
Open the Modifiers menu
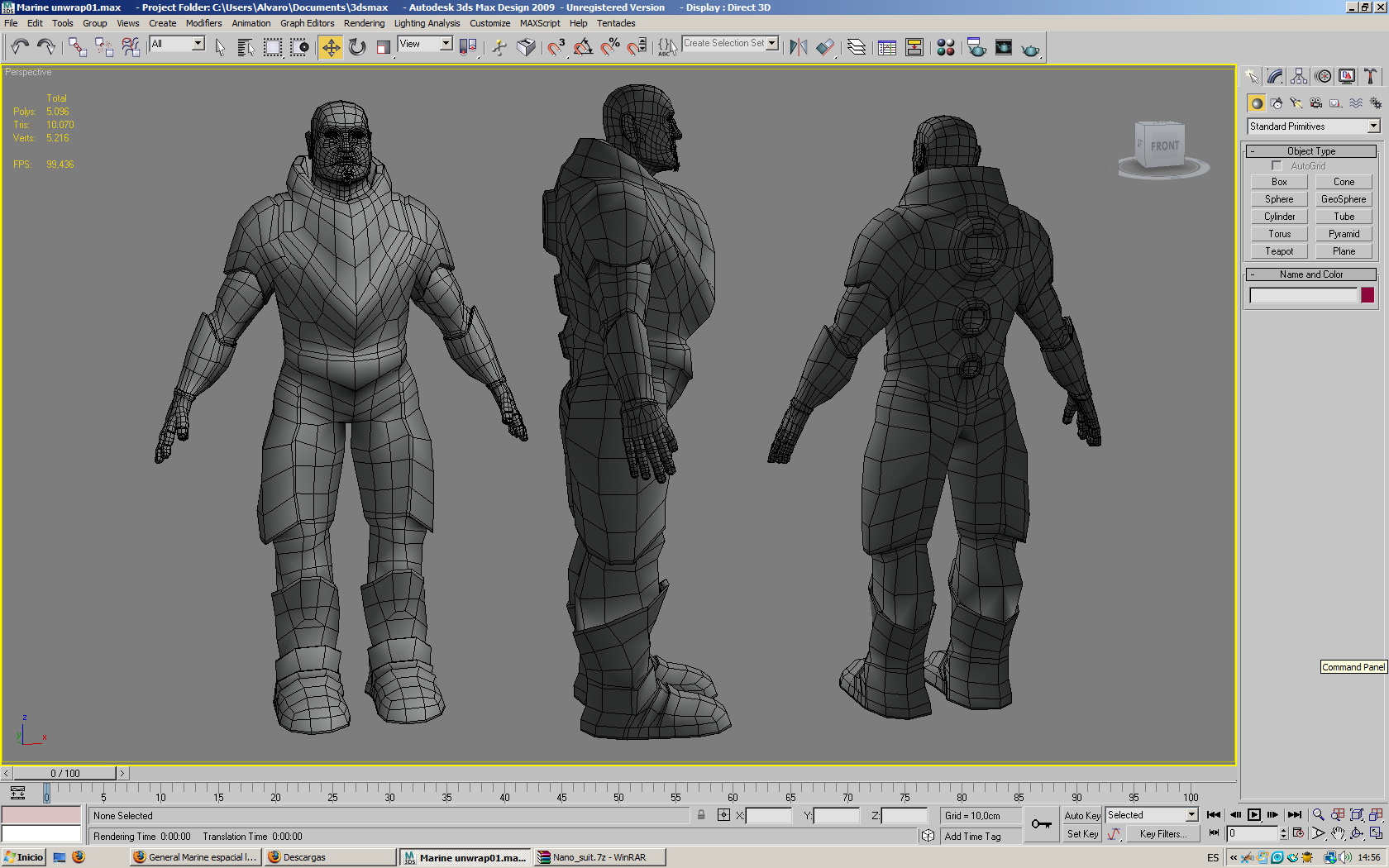203,23
